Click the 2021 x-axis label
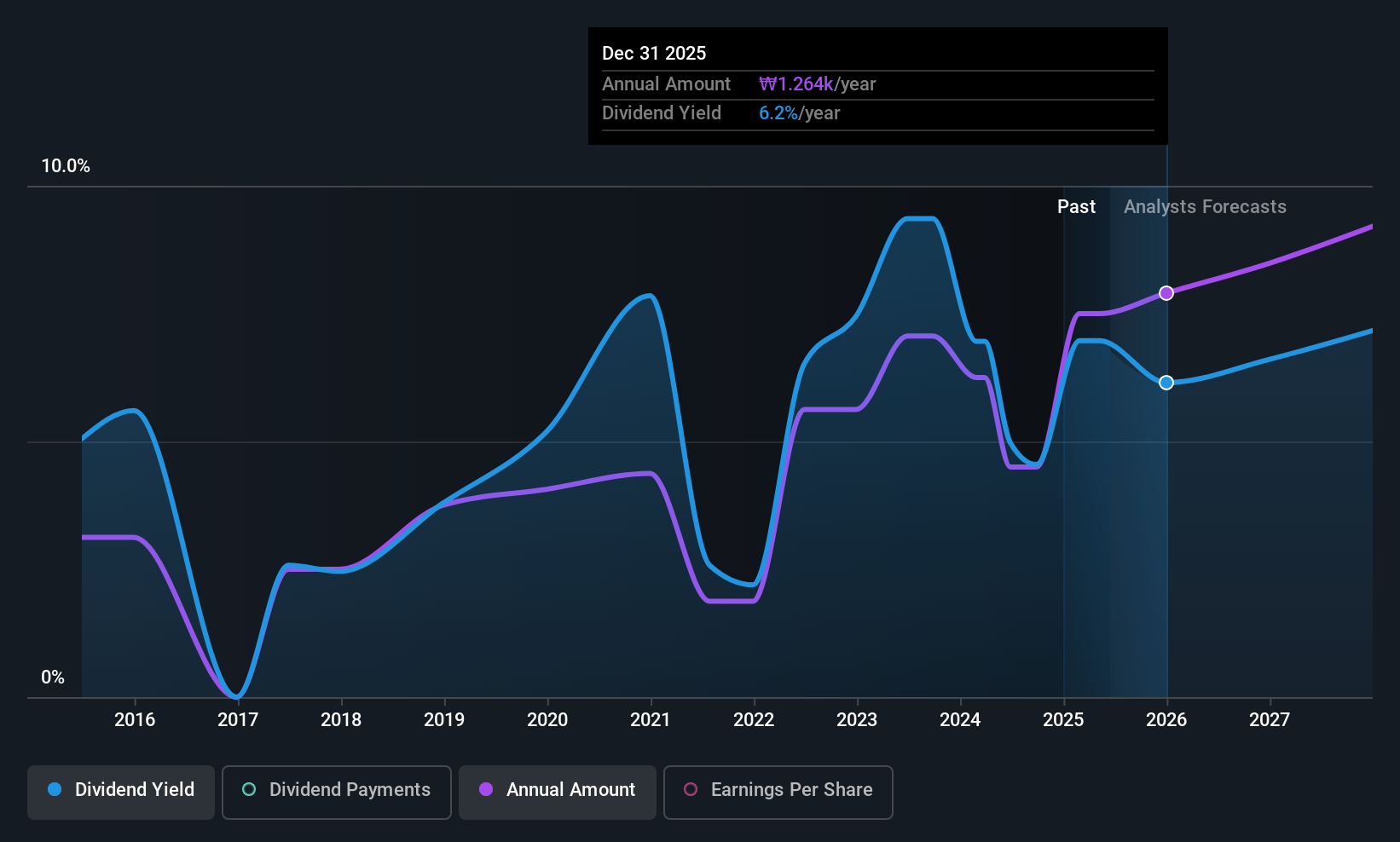The width and height of the screenshot is (1400, 842). (651, 720)
